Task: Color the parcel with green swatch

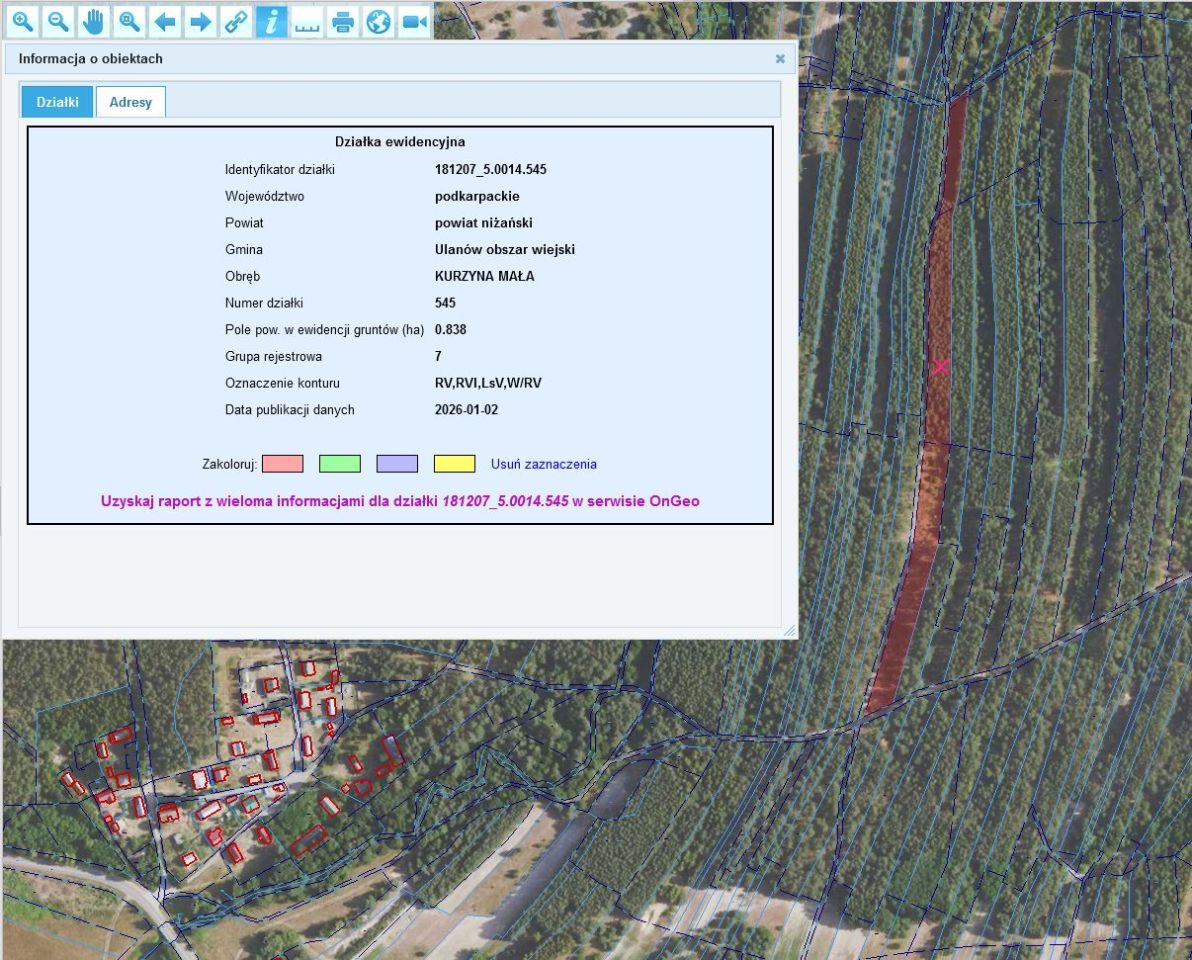Action: pos(340,464)
